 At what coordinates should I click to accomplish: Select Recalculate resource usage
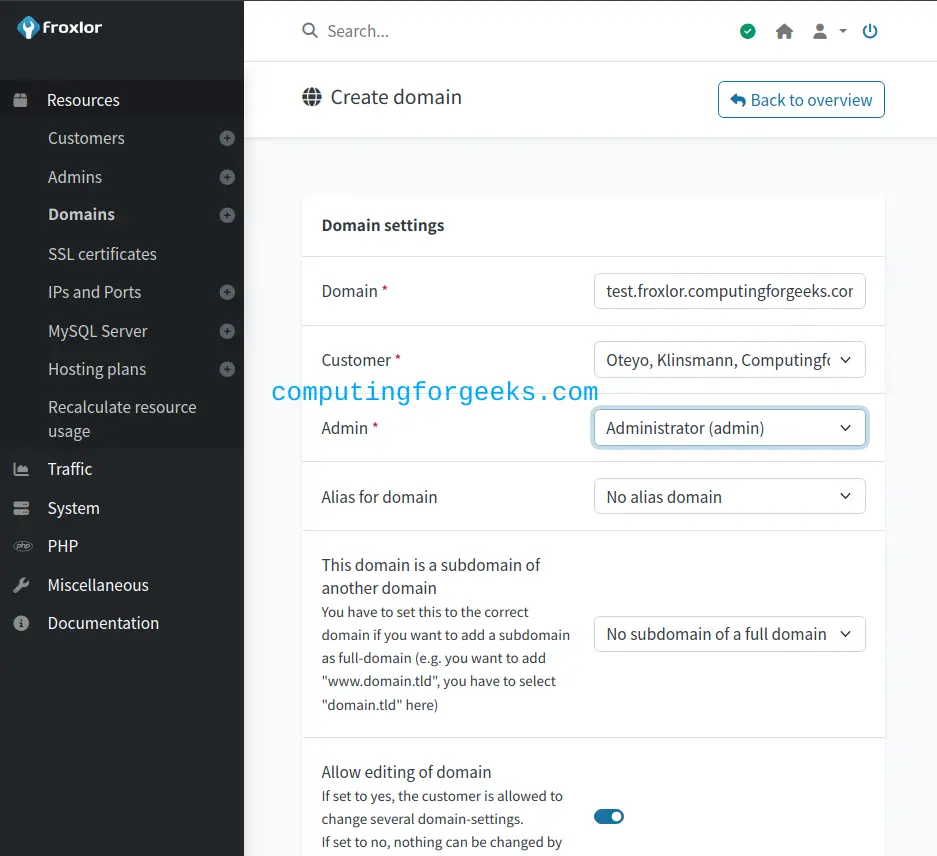coord(122,419)
